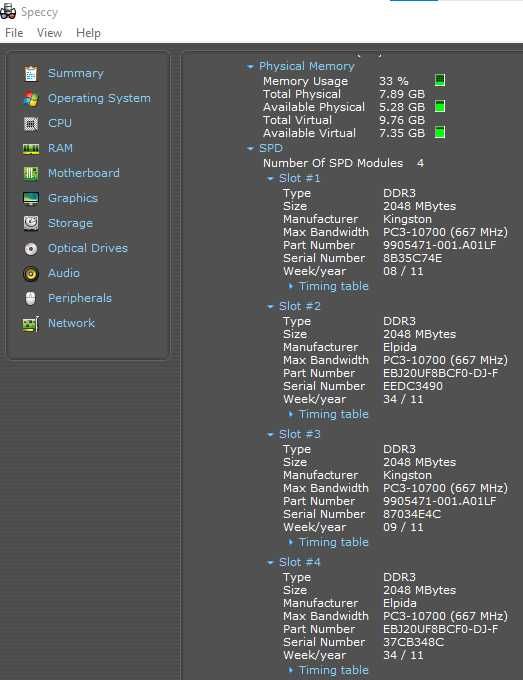Select Slot #4 part number EBJ20UF8BCF0-DJ-F
Viewport: 523px width, 680px height.
(440, 629)
